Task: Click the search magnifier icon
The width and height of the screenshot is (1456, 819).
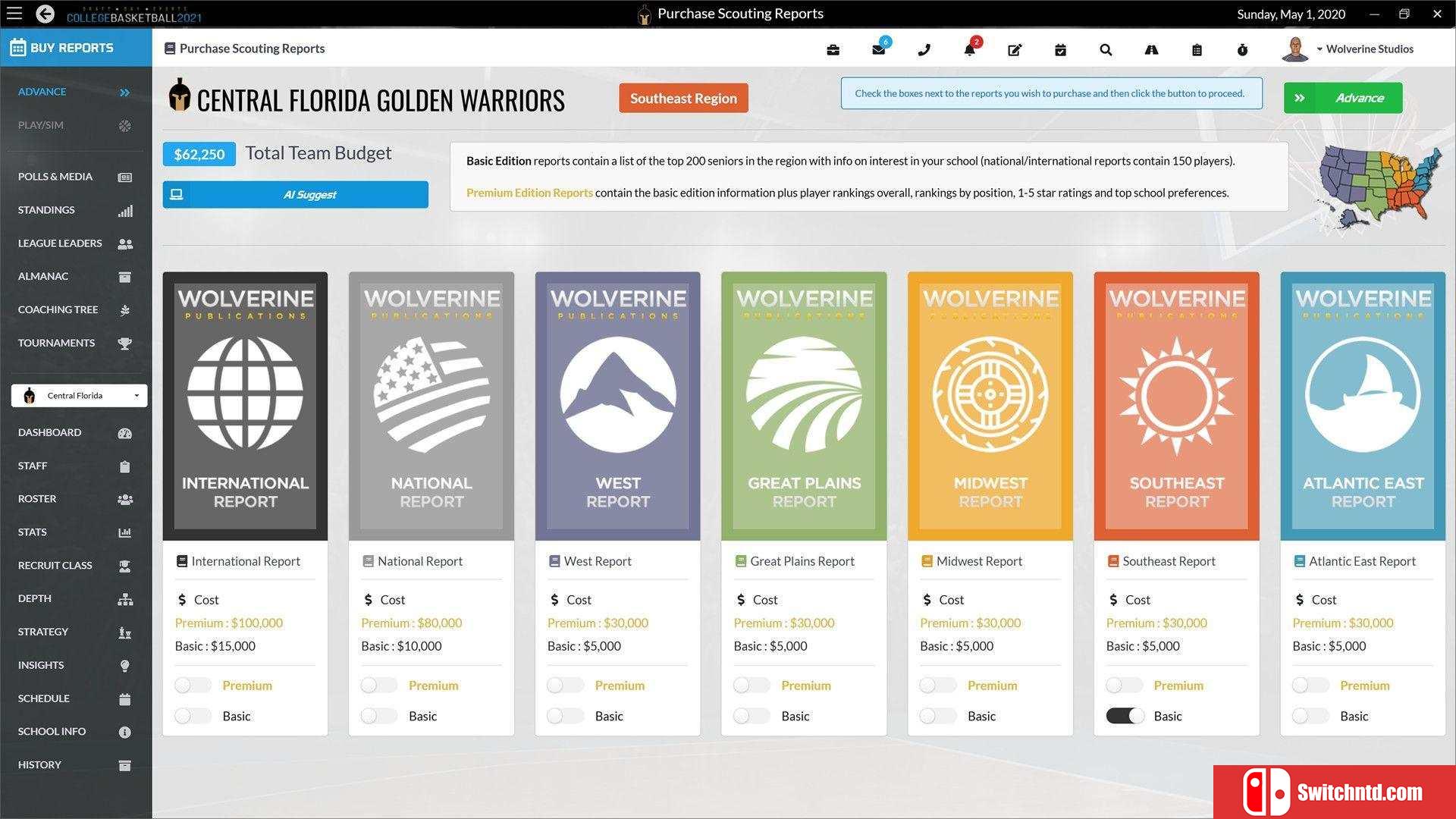Action: (1106, 50)
